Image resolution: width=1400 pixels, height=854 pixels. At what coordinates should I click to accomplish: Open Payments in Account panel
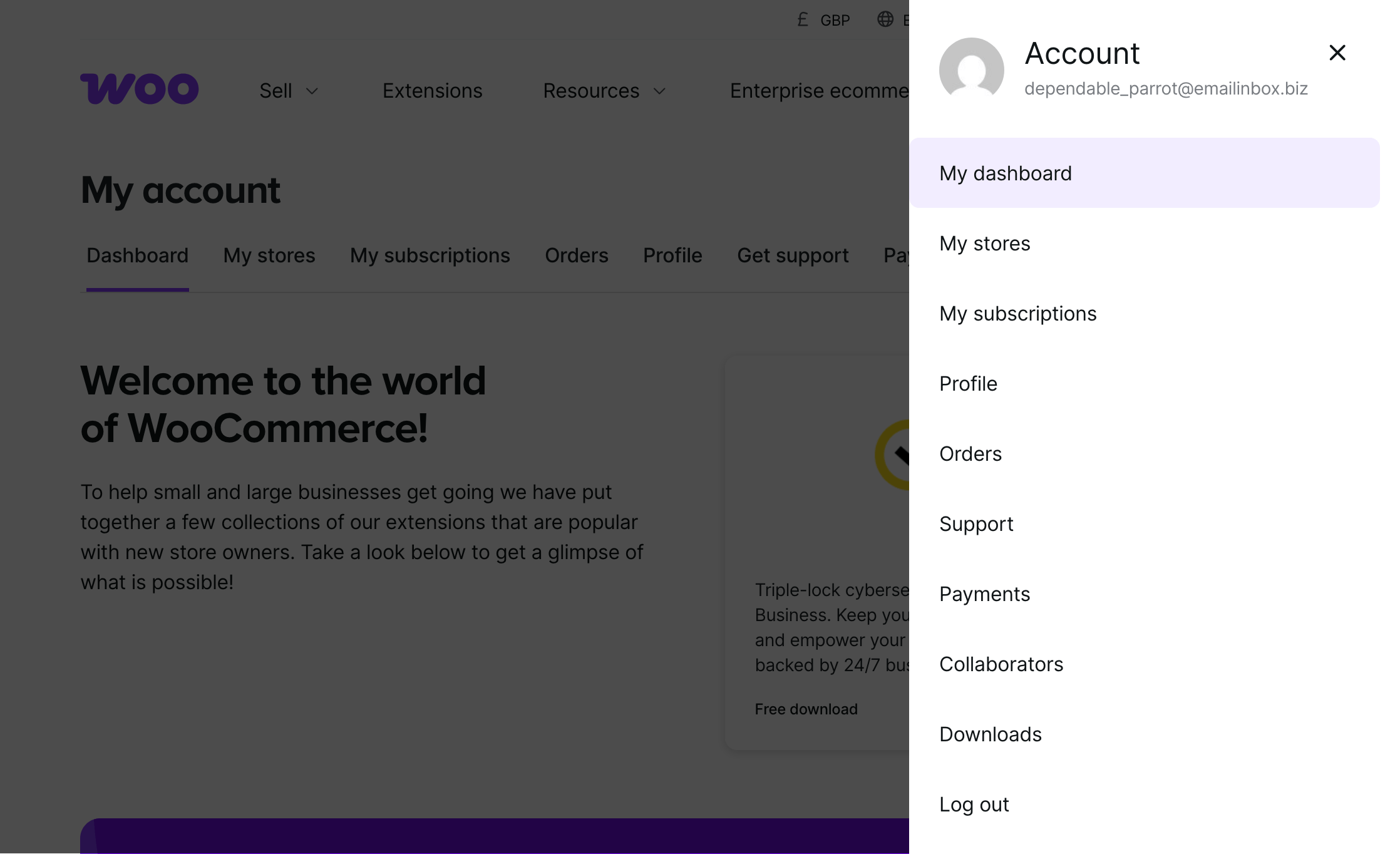pos(984,594)
